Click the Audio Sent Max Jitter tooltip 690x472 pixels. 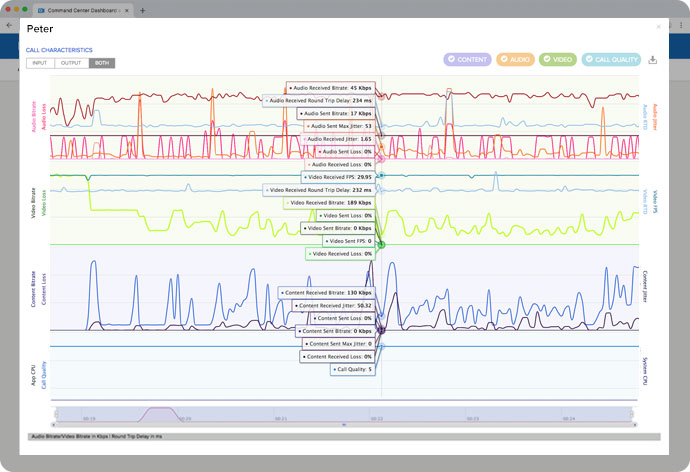click(x=339, y=126)
